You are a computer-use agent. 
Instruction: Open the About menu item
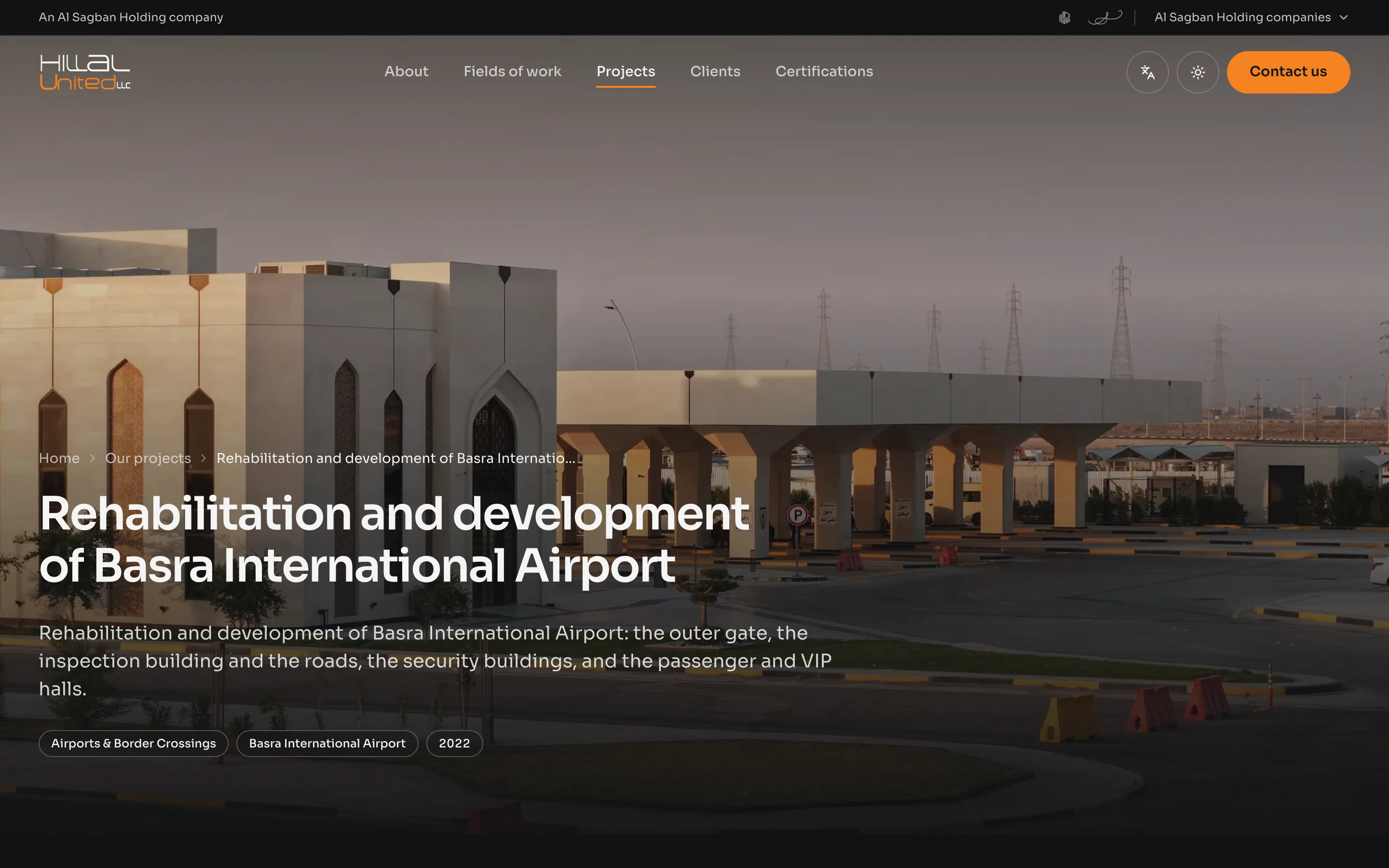tap(407, 72)
